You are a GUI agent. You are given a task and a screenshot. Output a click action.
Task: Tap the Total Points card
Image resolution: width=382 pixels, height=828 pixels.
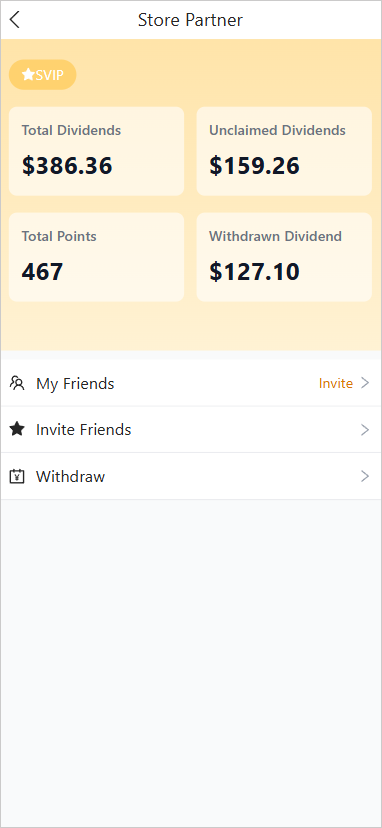(97, 257)
